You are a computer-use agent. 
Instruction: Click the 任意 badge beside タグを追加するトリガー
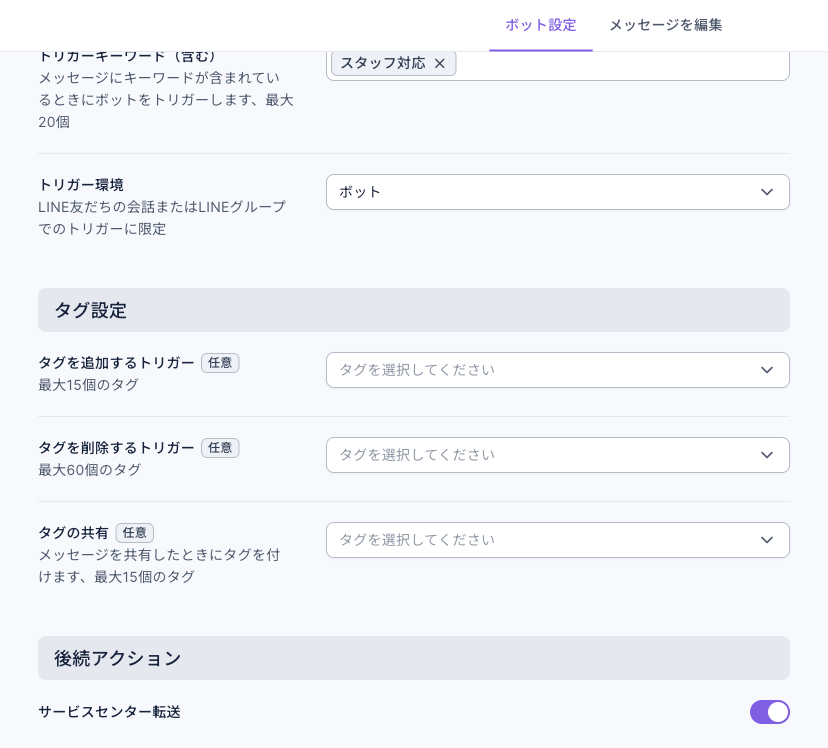pos(220,363)
